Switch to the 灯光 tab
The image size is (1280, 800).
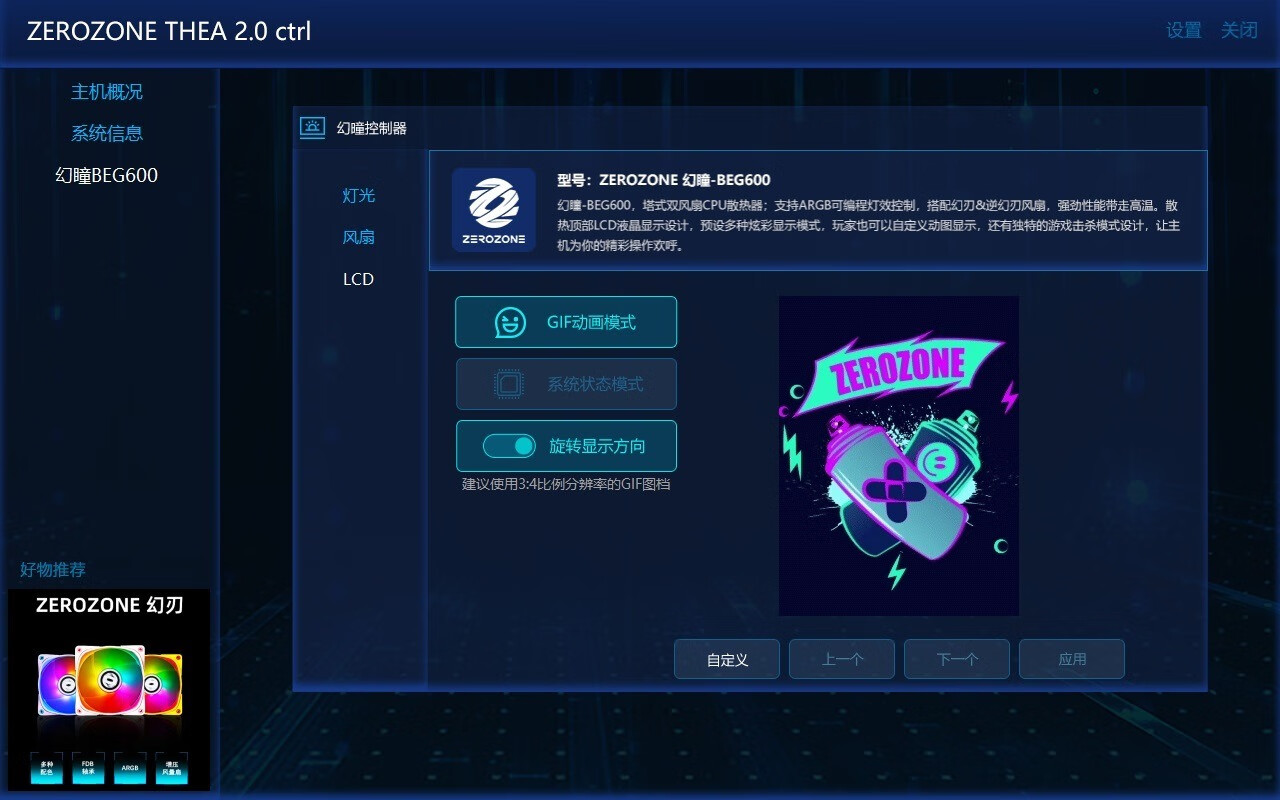click(359, 195)
